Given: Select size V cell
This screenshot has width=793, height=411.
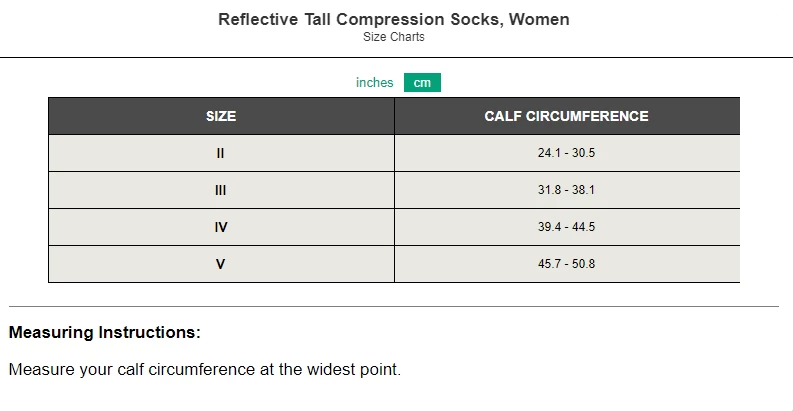Looking at the screenshot, I should [x=221, y=264].
